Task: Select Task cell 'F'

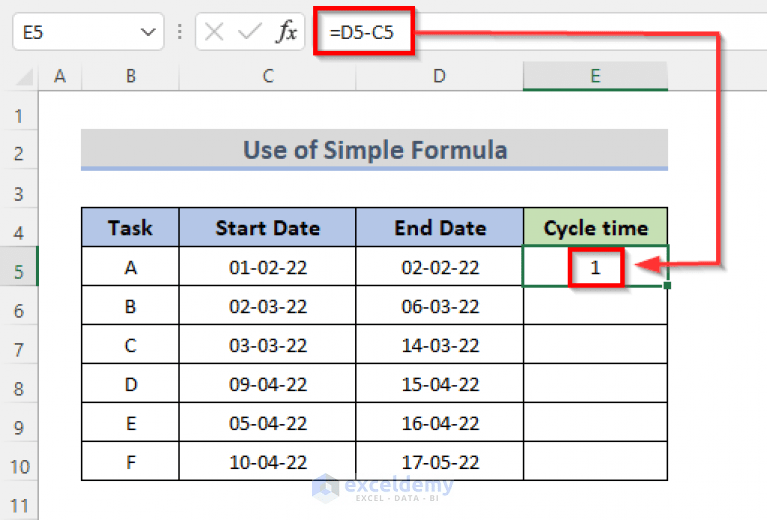Action: click(x=130, y=462)
